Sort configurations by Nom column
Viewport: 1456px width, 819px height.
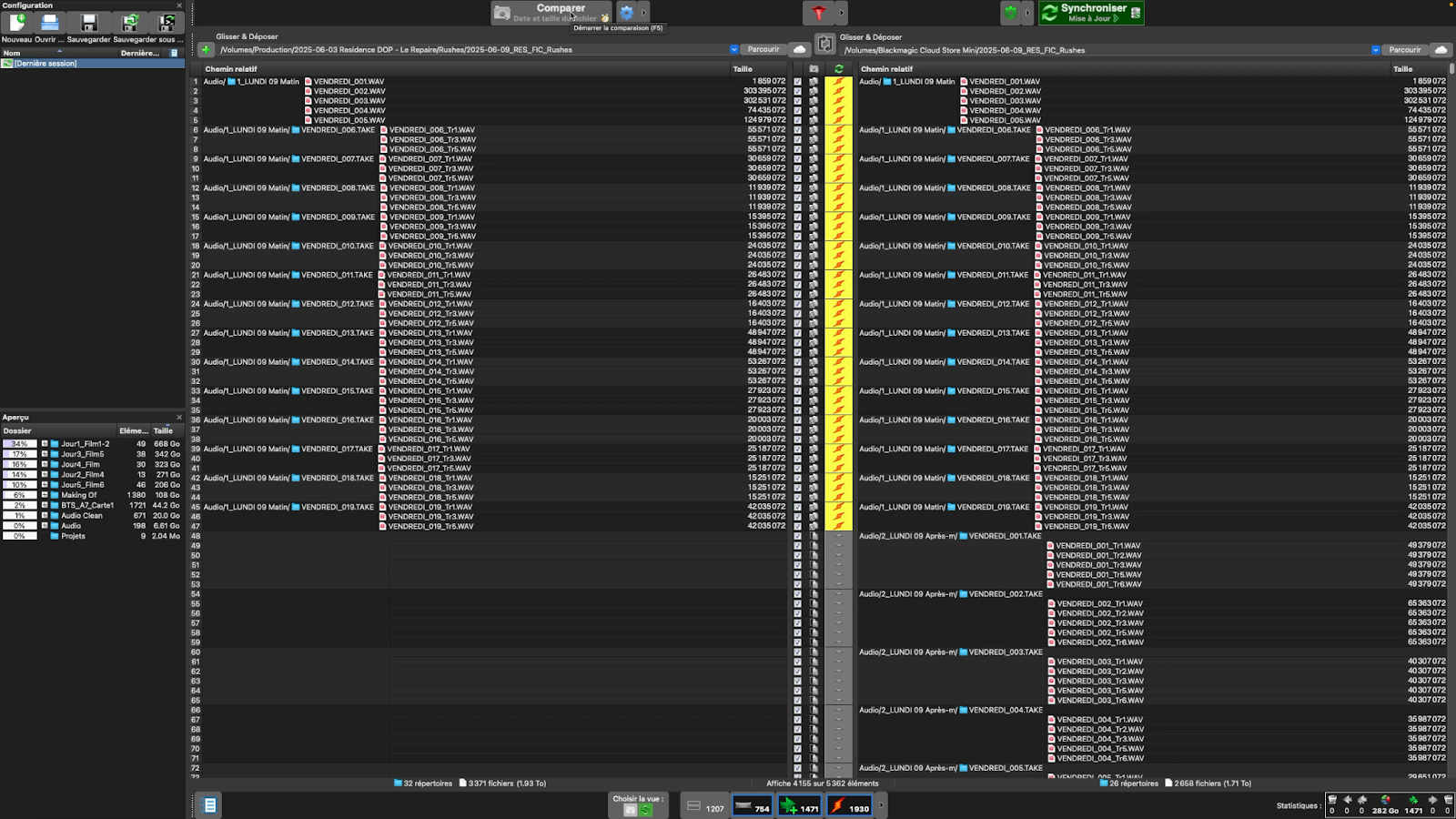point(59,53)
